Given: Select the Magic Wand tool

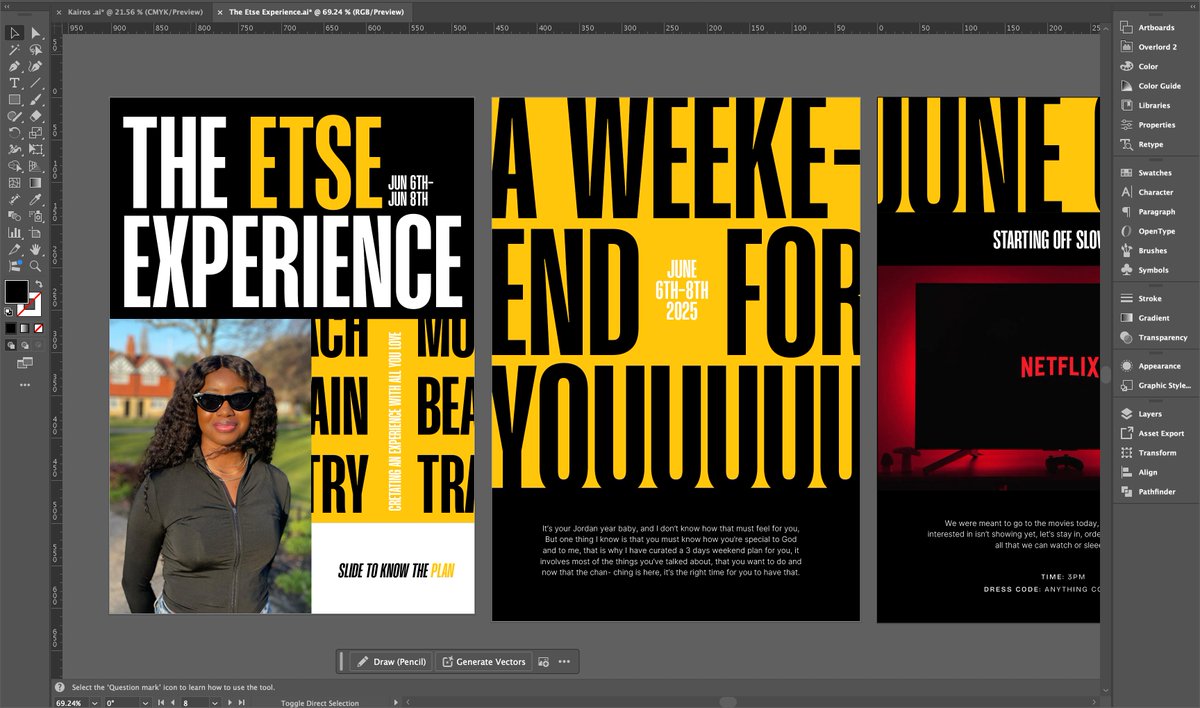Looking at the screenshot, I should point(14,49).
